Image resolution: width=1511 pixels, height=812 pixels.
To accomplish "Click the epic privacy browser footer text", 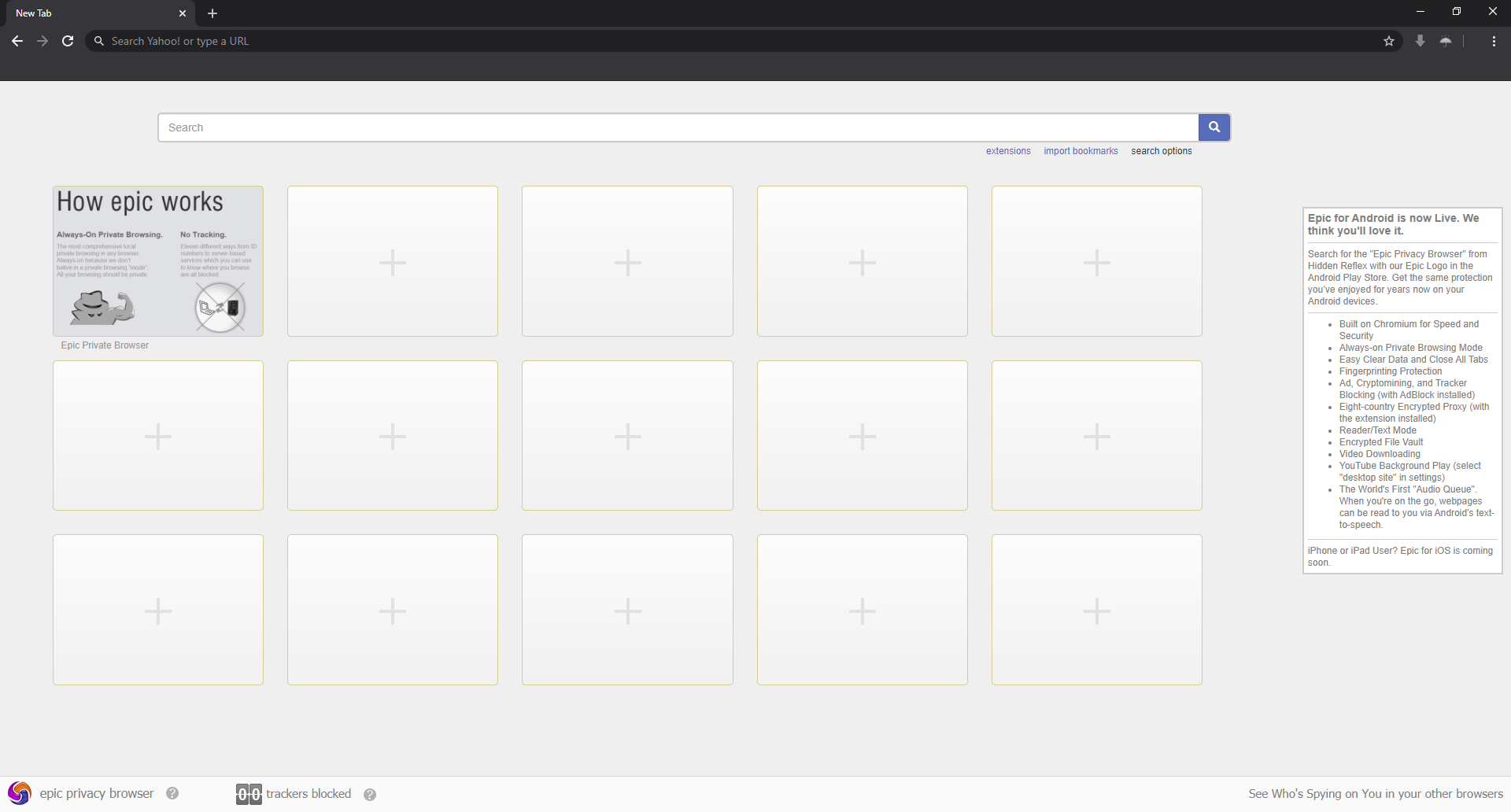I will 97,793.
